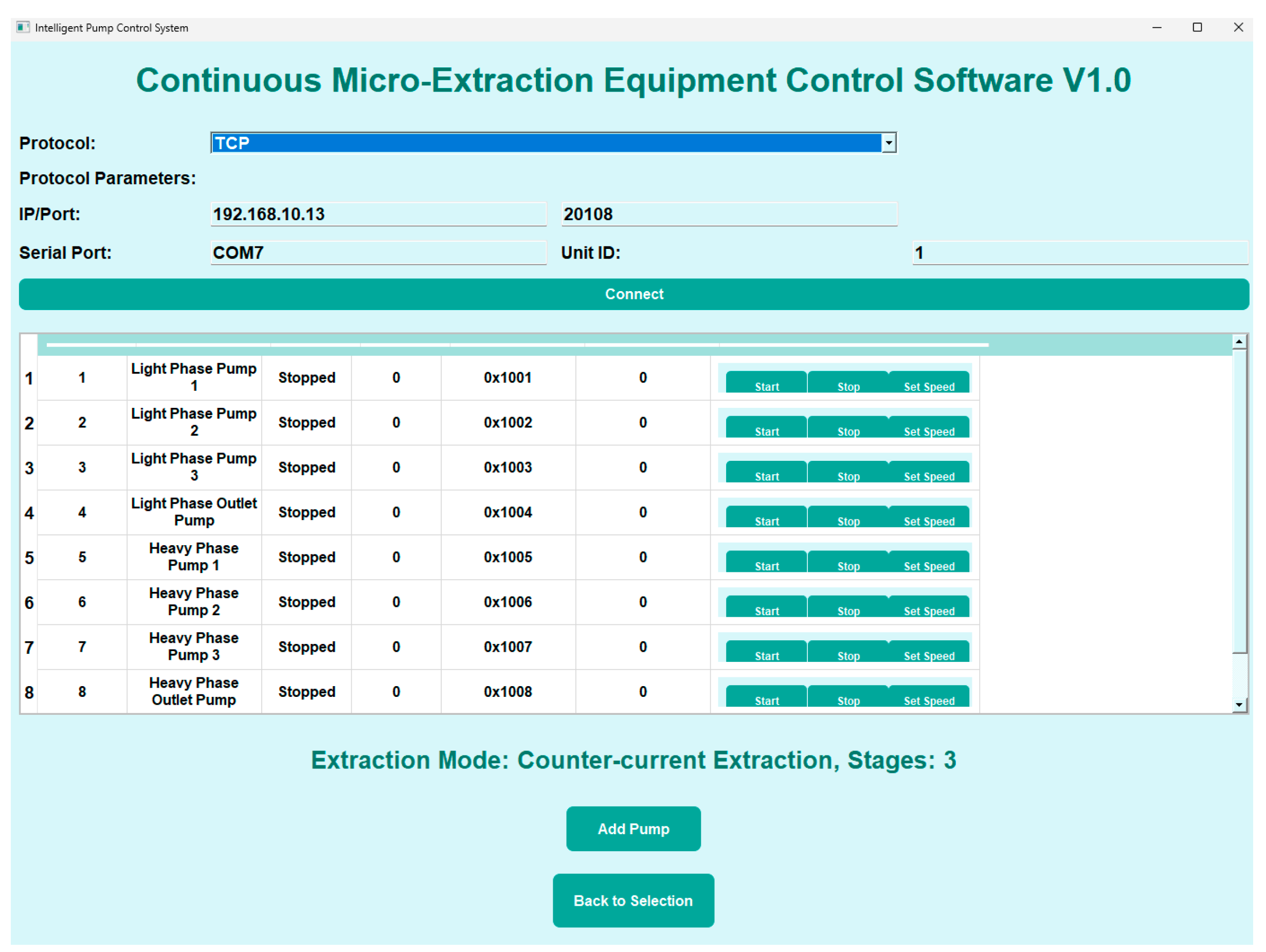Stop Heavy Phase Pump 1
The height and width of the screenshot is (952, 1266).
pyautogui.click(x=847, y=562)
